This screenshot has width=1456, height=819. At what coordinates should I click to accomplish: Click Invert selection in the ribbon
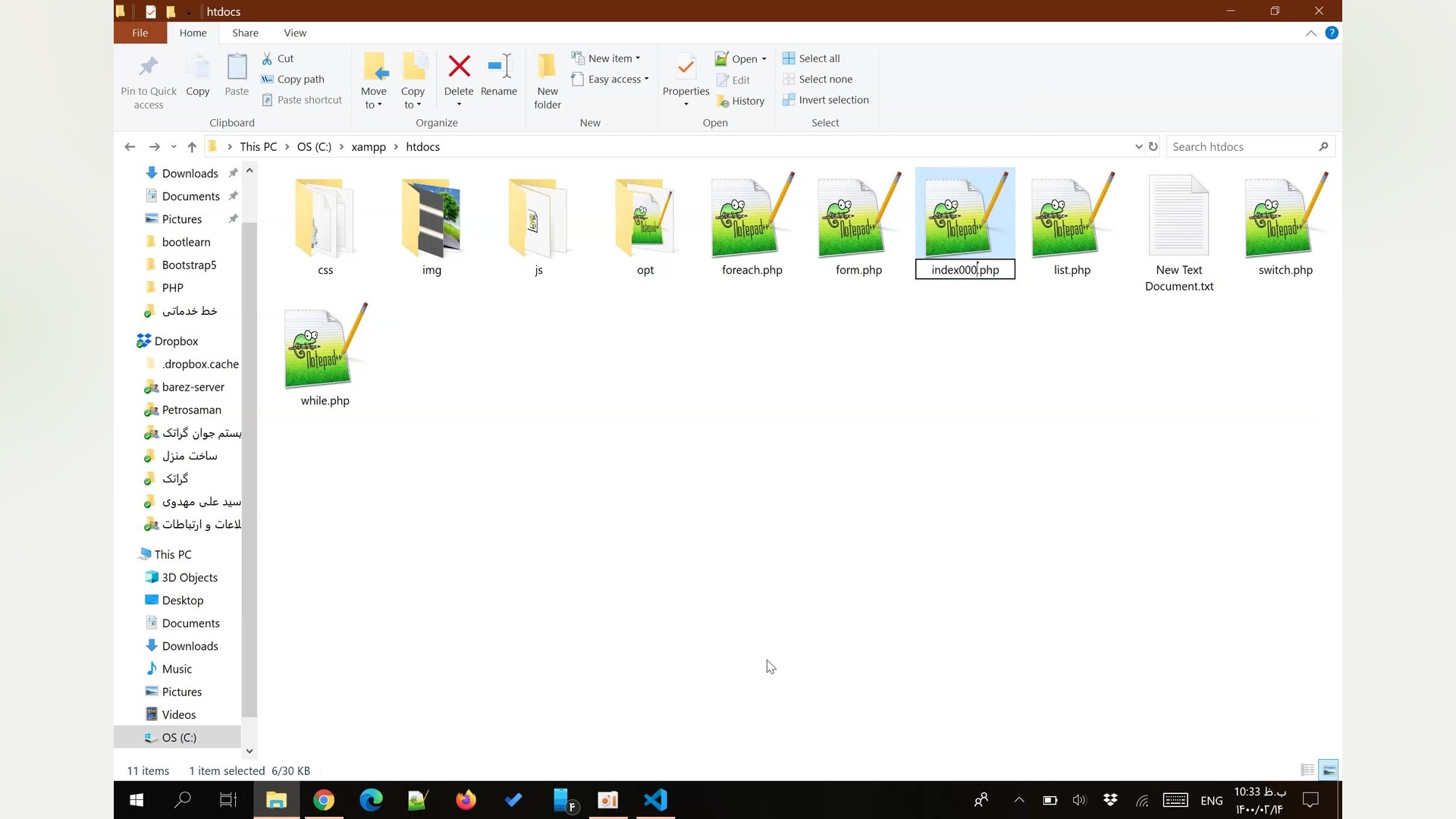click(826, 99)
